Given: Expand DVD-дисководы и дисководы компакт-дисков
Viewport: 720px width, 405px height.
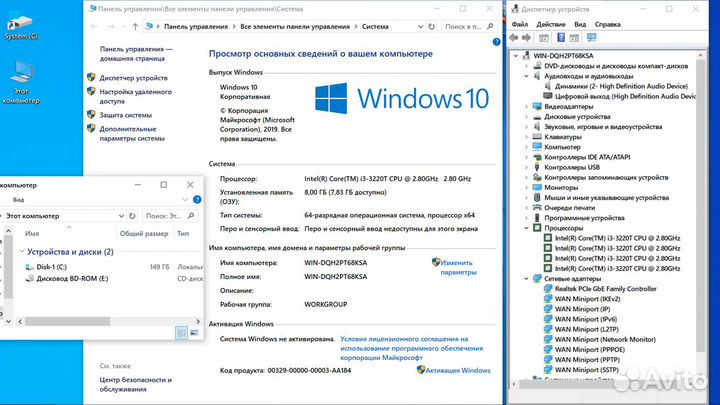Looking at the screenshot, I should (x=527, y=66).
